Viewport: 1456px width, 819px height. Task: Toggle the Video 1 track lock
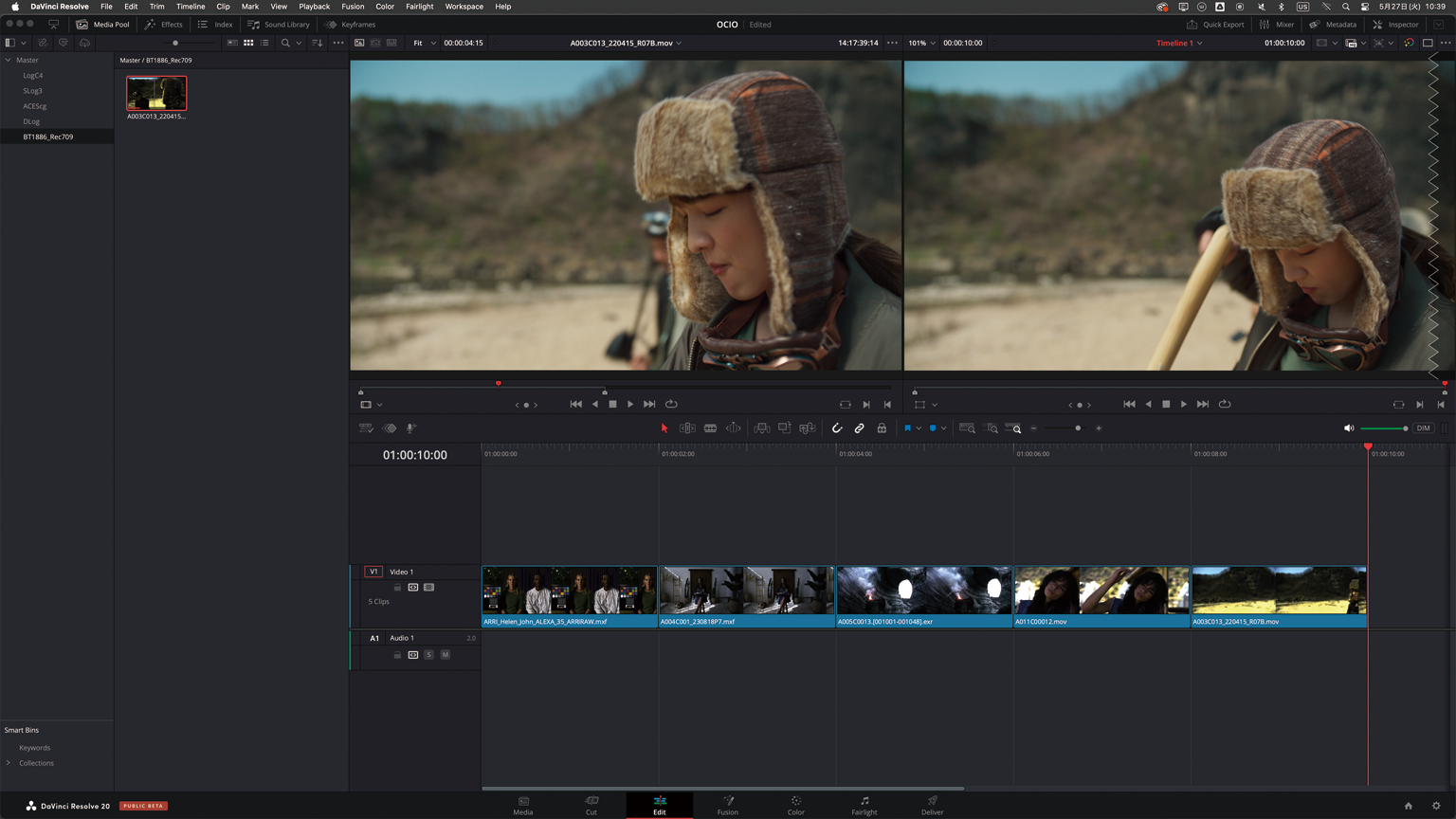point(397,588)
